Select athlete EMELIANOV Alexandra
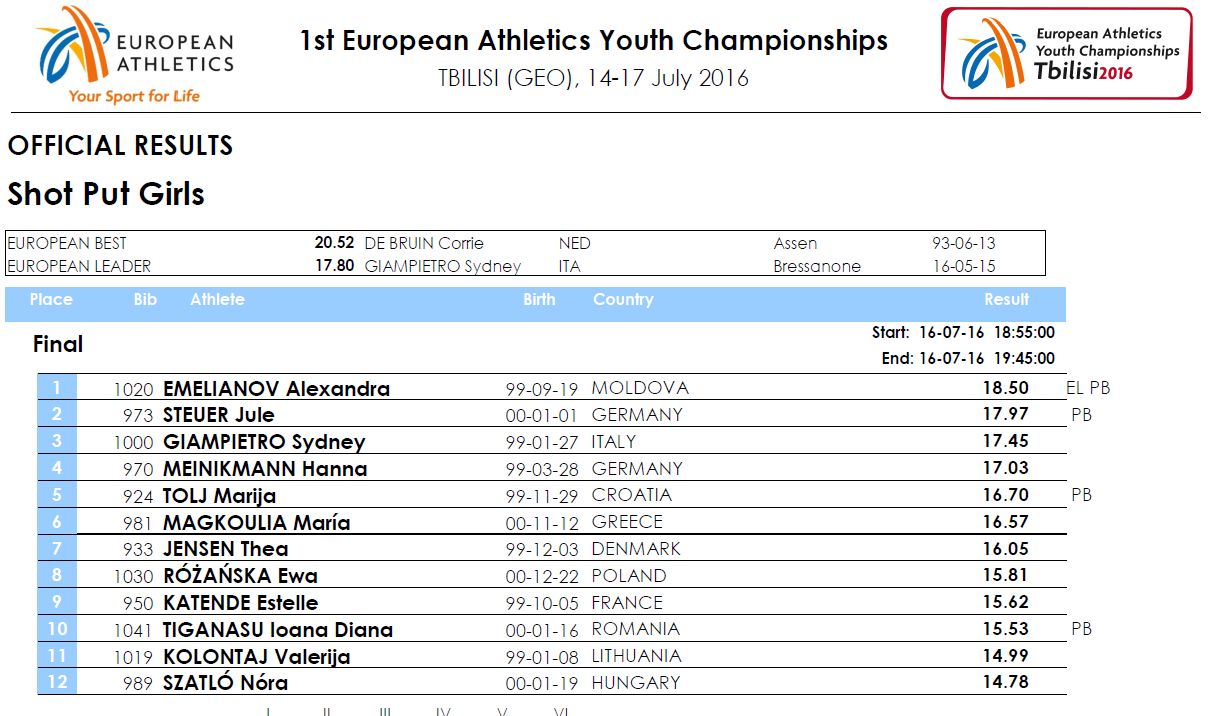The width and height of the screenshot is (1209, 716). pos(276,389)
